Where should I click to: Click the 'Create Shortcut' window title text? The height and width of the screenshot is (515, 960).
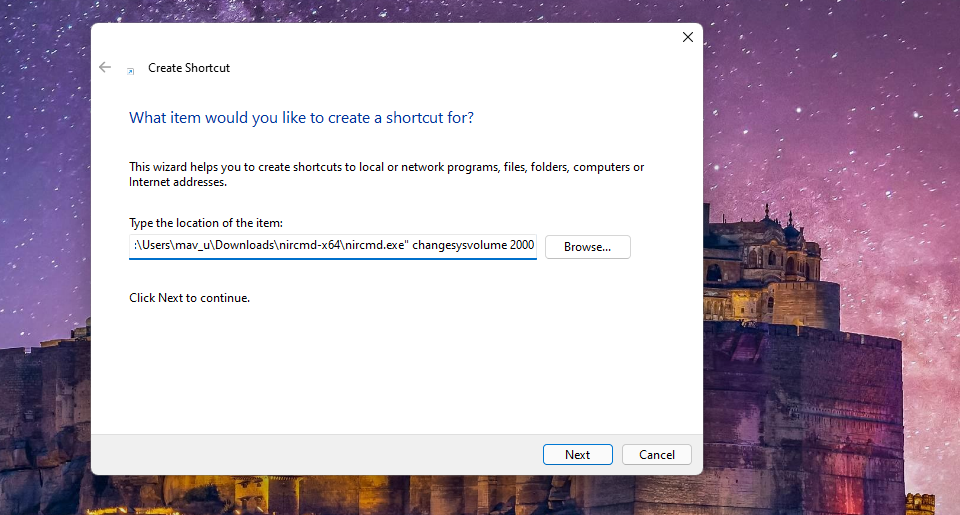189,68
